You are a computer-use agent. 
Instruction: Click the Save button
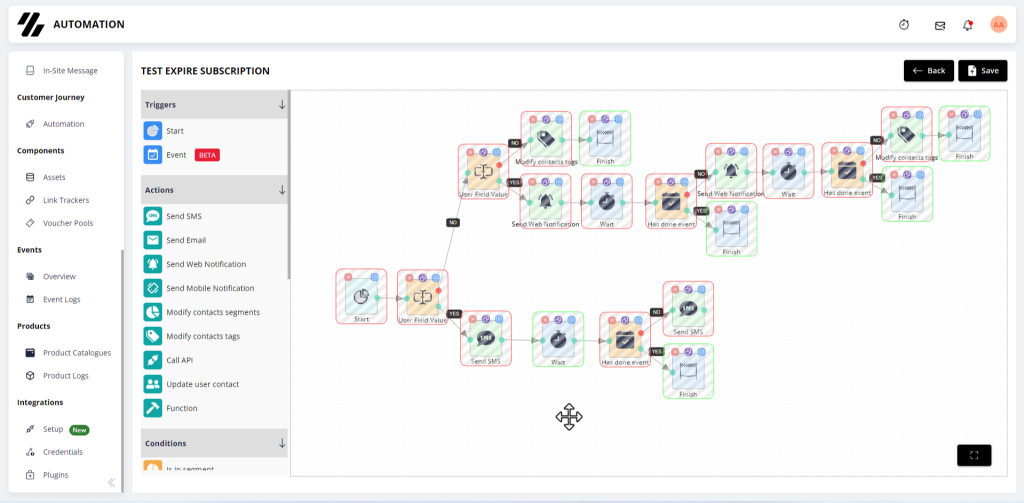pyautogui.click(x=982, y=71)
